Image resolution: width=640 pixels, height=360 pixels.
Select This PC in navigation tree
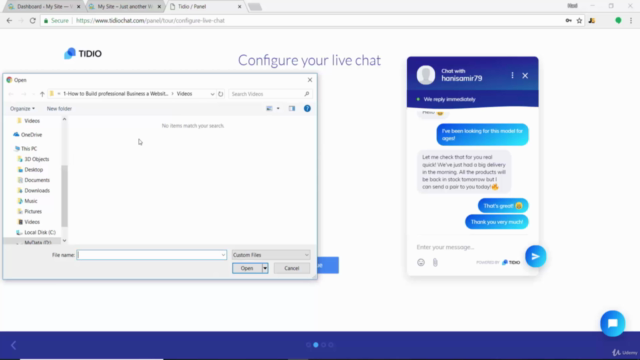pyautogui.click(x=25, y=149)
